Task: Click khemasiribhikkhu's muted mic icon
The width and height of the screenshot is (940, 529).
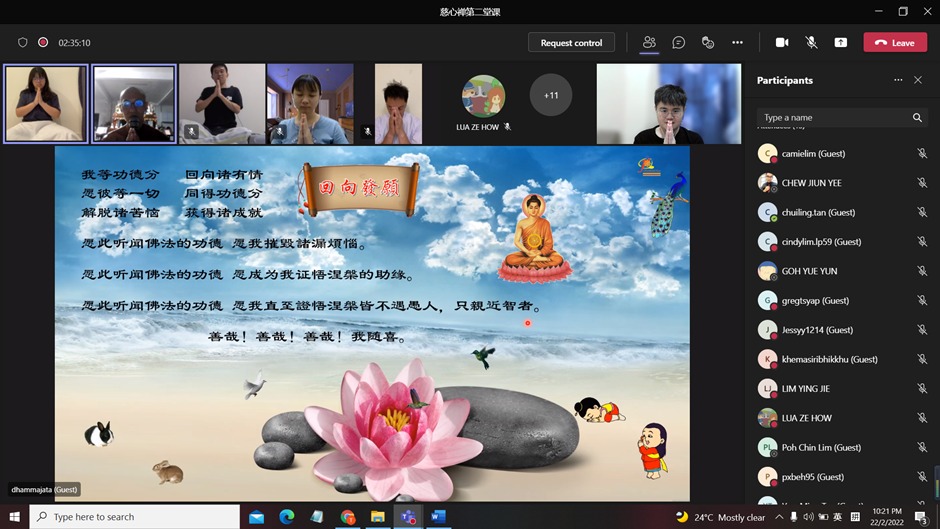Action: pyautogui.click(x=922, y=359)
